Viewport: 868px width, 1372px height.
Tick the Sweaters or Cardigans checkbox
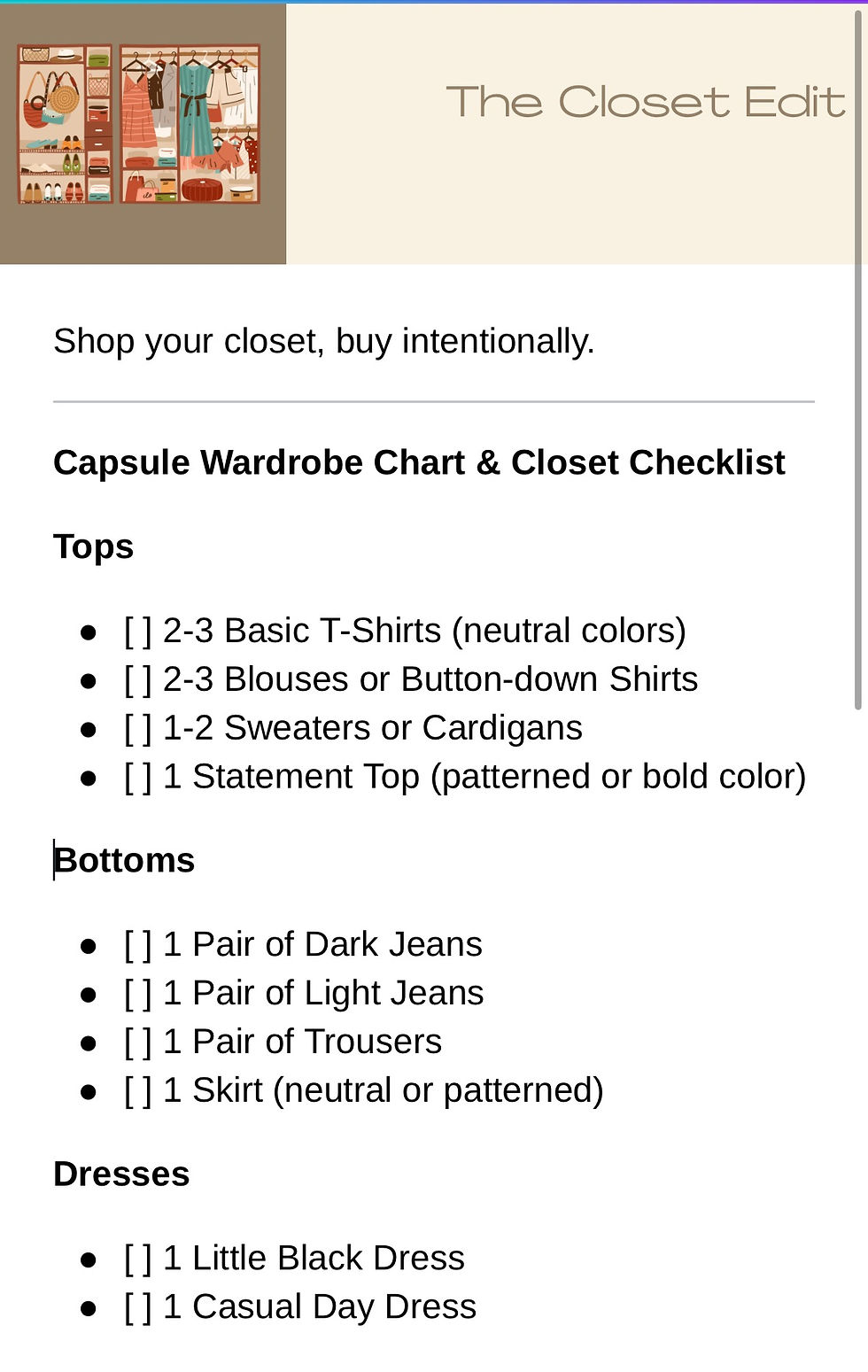point(138,729)
